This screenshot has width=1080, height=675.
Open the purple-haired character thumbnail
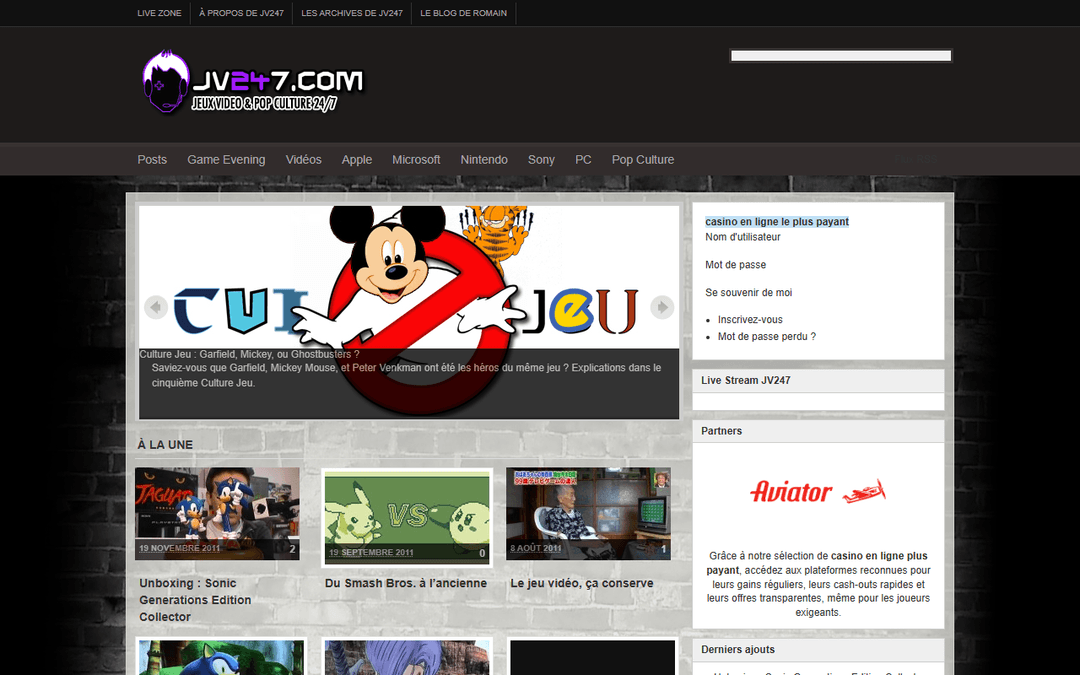[x=407, y=657]
